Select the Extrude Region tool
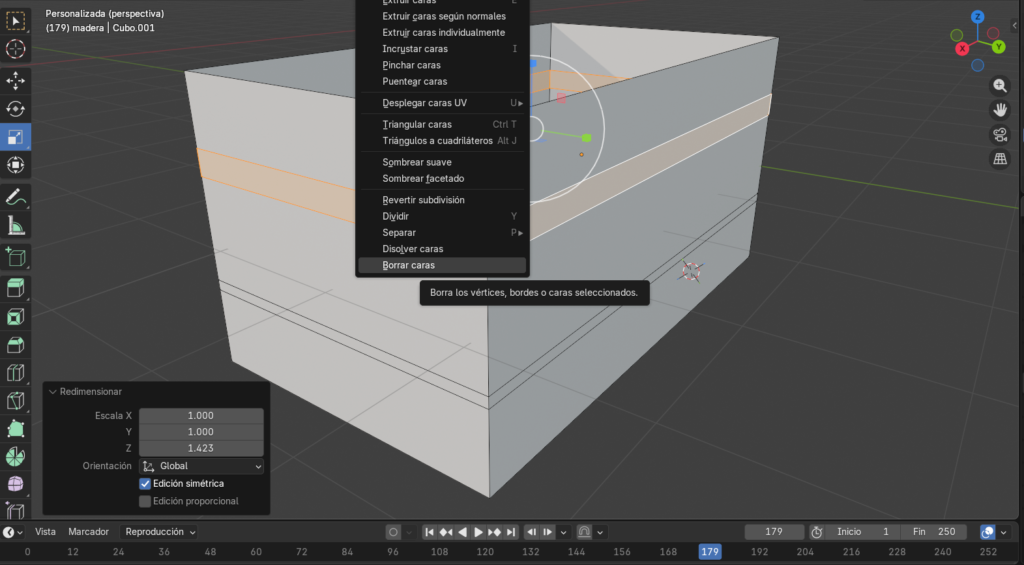The height and width of the screenshot is (565, 1024). pyautogui.click(x=16, y=289)
